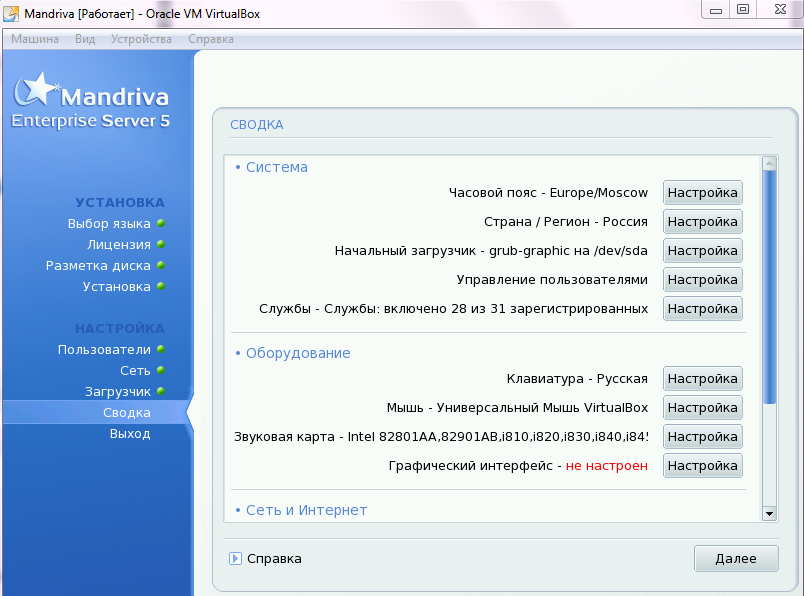Click scrollbar up arrow in summary list
Viewport: 804px width, 596px height.
click(769, 164)
